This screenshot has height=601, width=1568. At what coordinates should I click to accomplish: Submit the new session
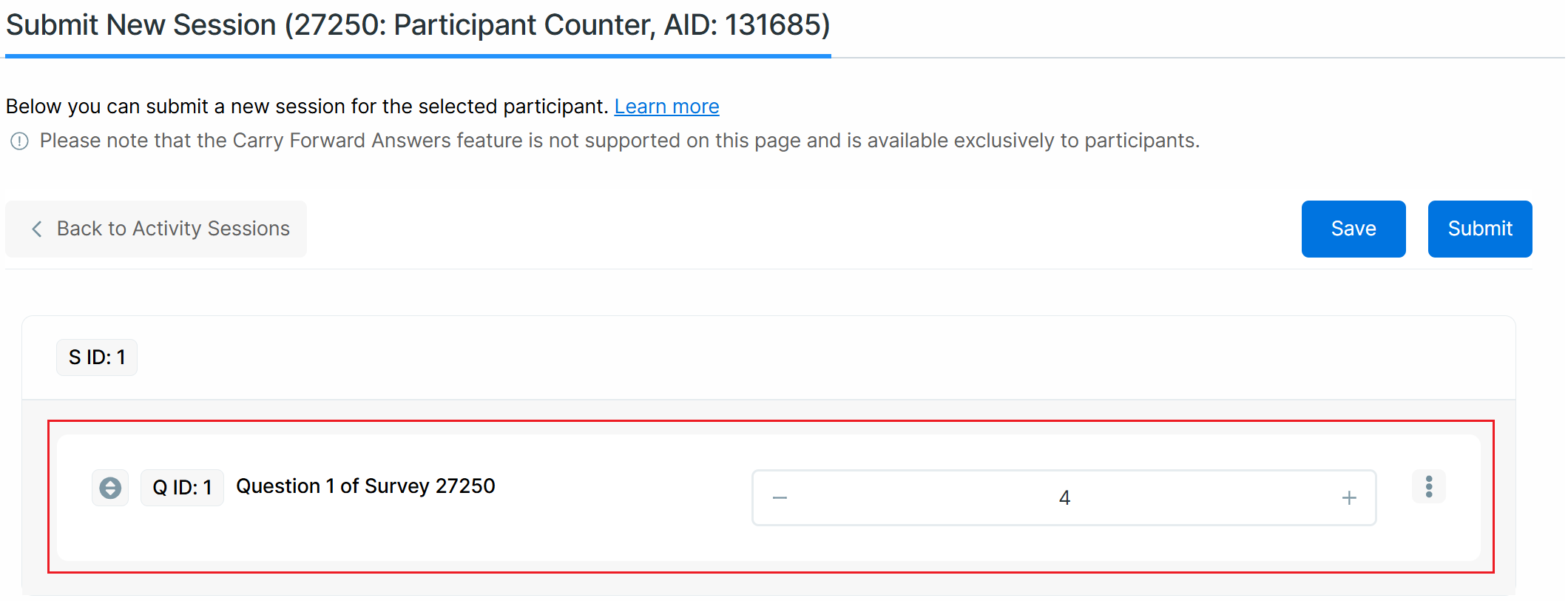pos(1479,229)
